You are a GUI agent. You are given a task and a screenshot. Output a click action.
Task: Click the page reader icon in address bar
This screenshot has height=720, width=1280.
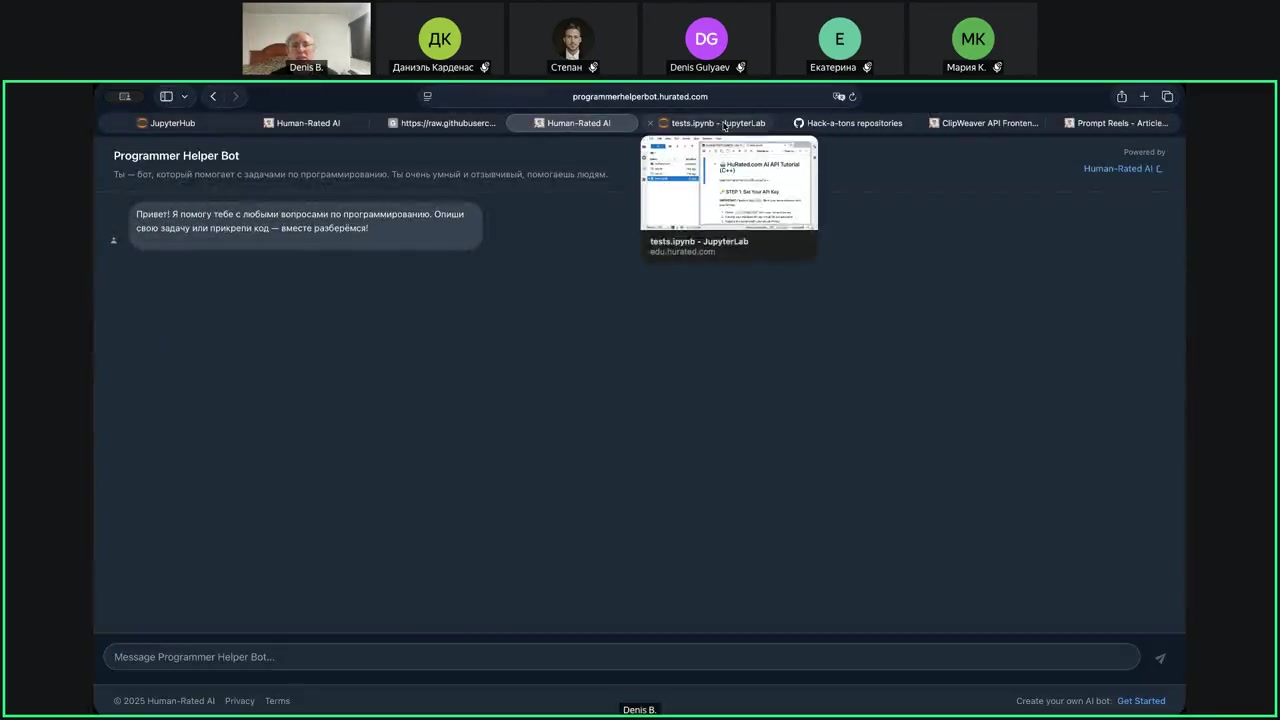[427, 97]
